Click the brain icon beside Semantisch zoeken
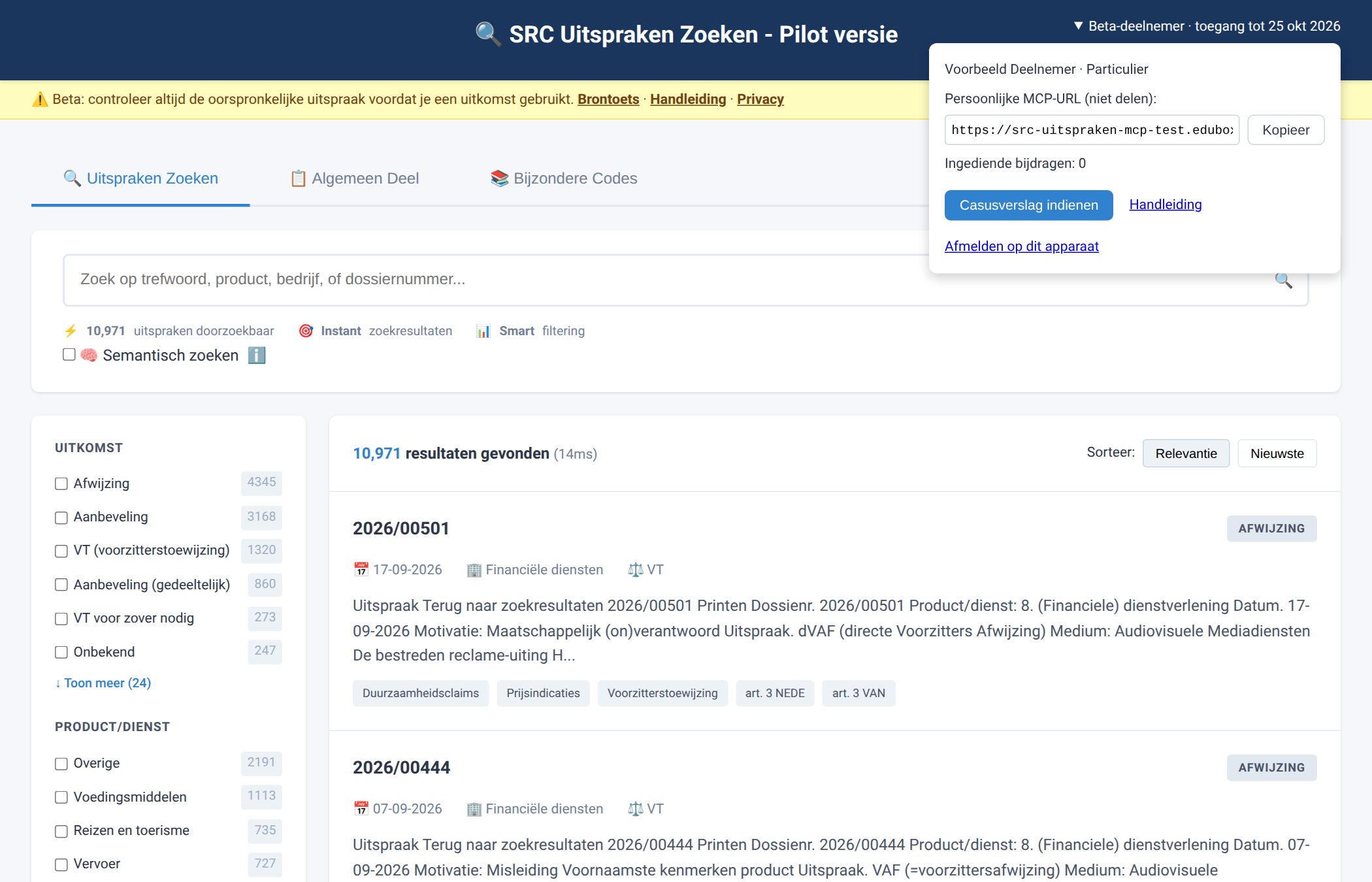The height and width of the screenshot is (882, 1372). coord(89,355)
